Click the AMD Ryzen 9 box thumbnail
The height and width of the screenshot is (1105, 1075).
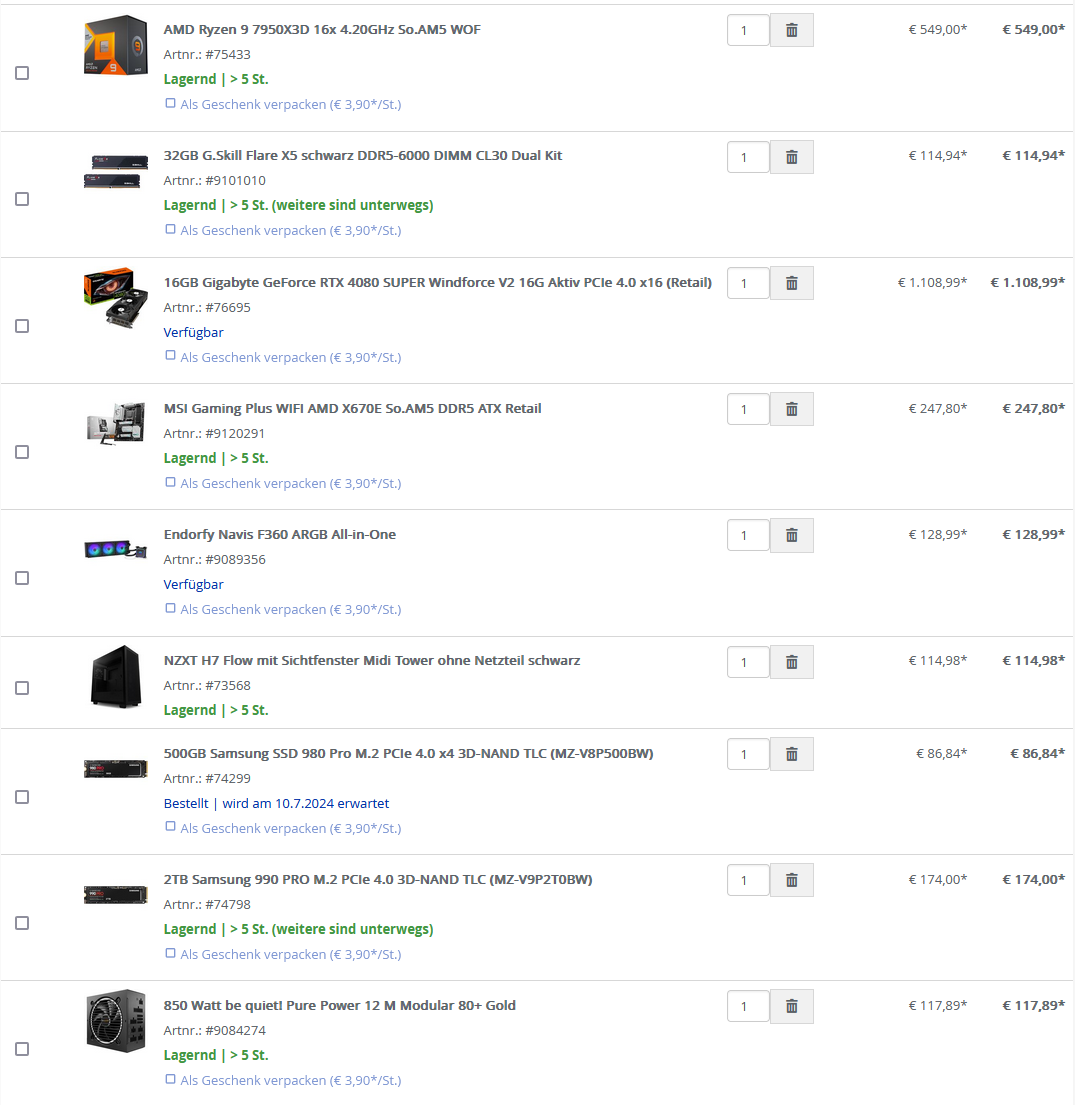point(116,45)
